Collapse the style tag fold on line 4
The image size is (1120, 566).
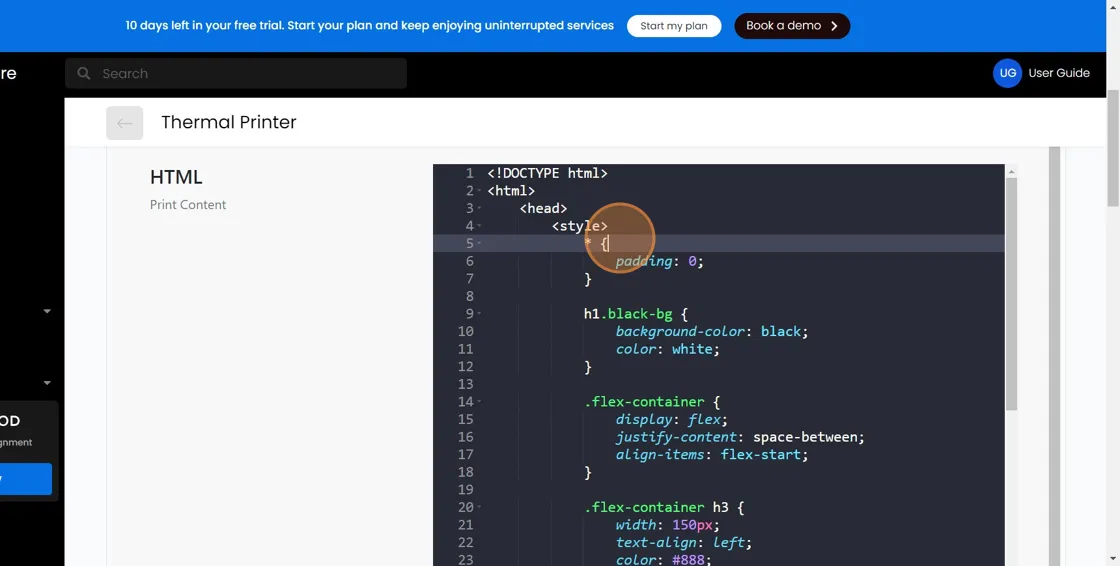tap(479, 226)
